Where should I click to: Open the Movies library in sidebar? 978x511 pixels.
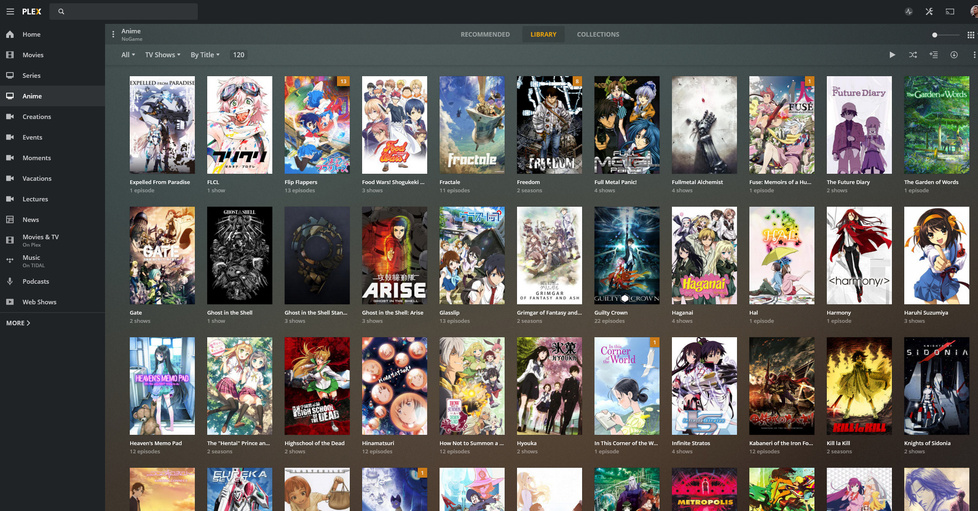pos(52,55)
